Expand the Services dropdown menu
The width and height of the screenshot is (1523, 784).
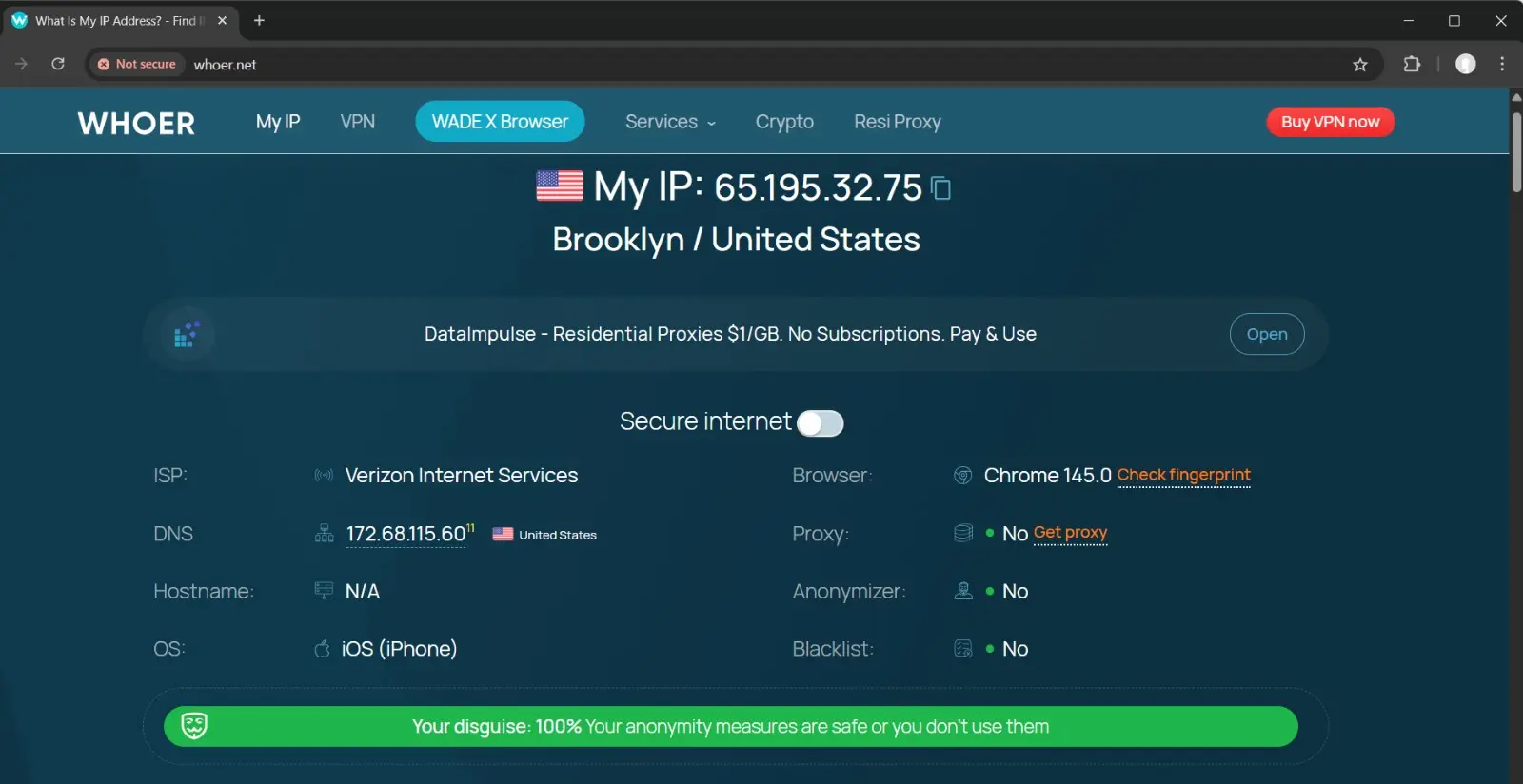(670, 122)
